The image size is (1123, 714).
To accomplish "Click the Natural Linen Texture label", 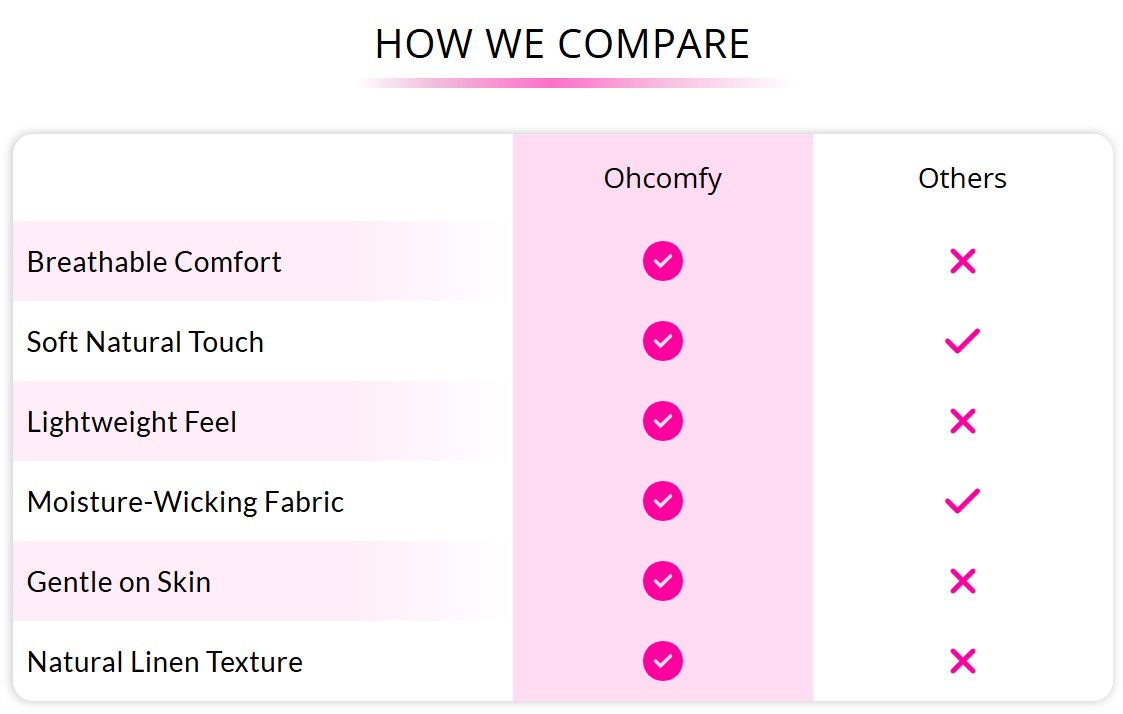I will pos(165,662).
